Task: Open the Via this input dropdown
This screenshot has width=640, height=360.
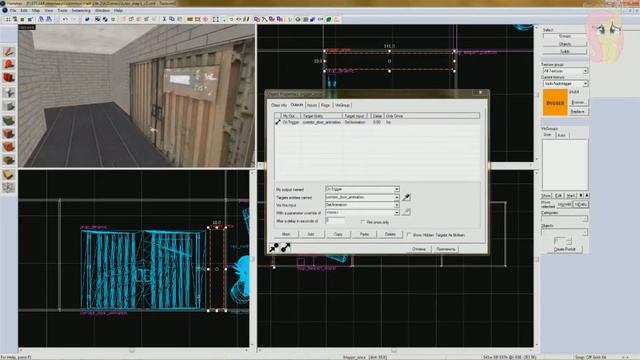Action: coord(362,205)
